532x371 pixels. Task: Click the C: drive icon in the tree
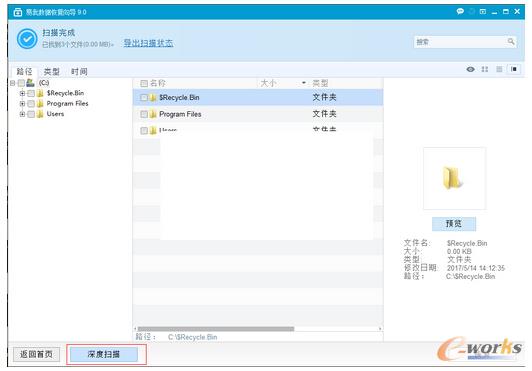(30, 82)
